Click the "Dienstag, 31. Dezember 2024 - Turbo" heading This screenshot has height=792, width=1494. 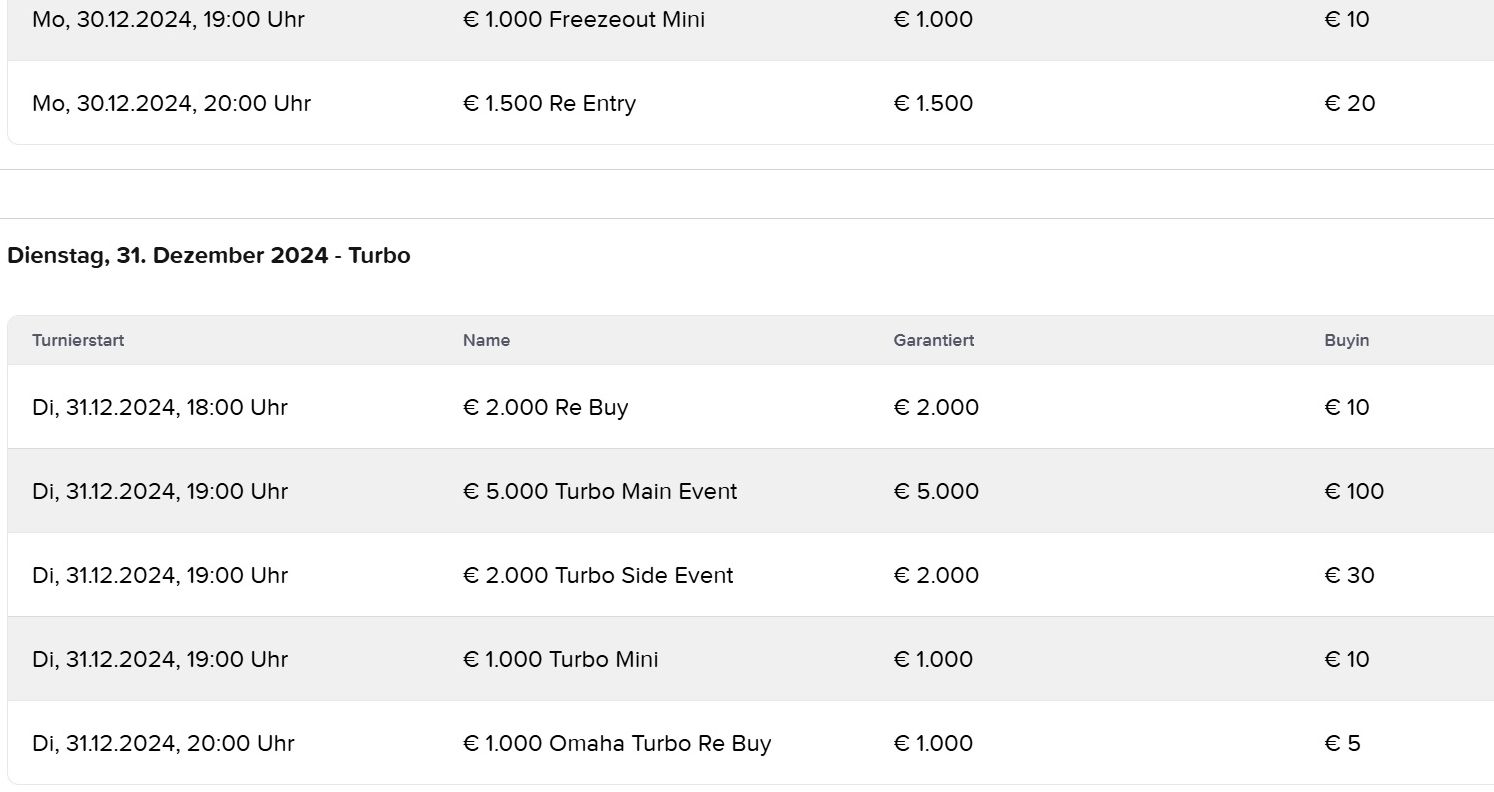click(x=208, y=255)
